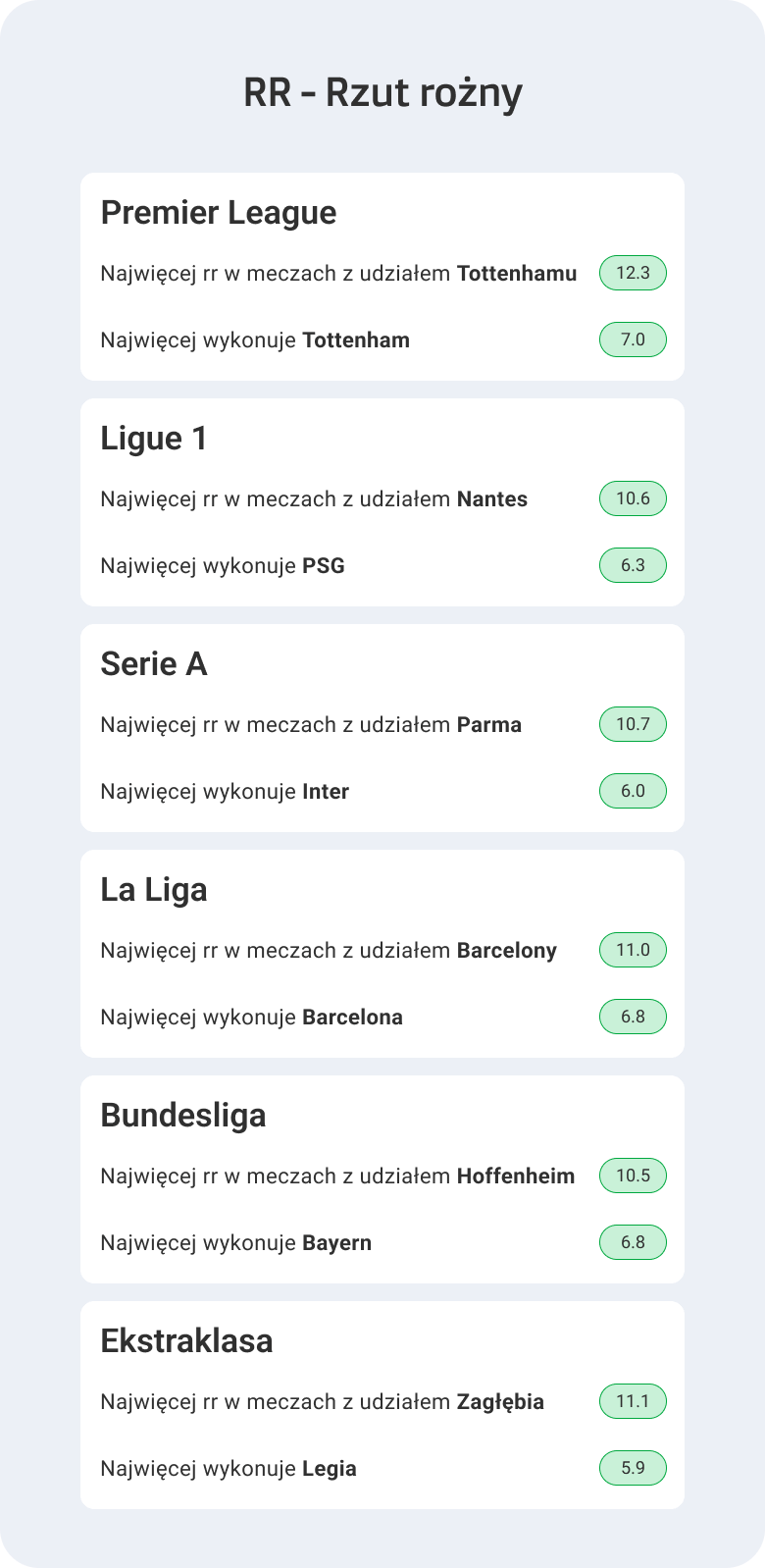Select the 6.8 badge beside Bayern
Image resolution: width=765 pixels, height=1568 pixels.
pos(633,1242)
